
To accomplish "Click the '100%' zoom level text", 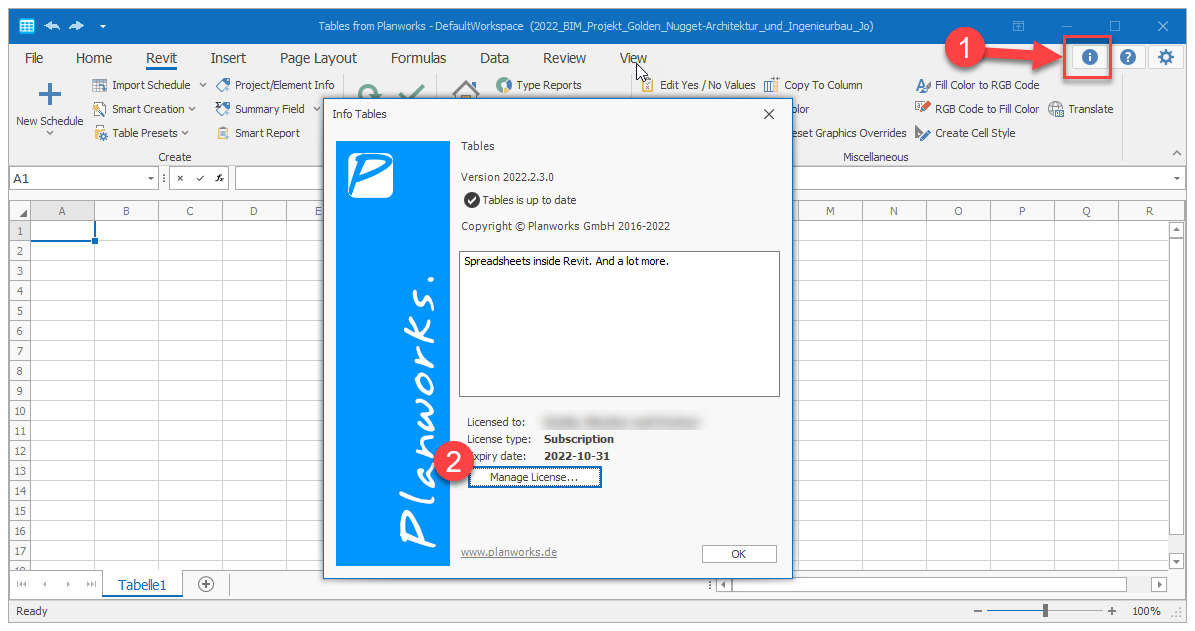I will point(1146,611).
